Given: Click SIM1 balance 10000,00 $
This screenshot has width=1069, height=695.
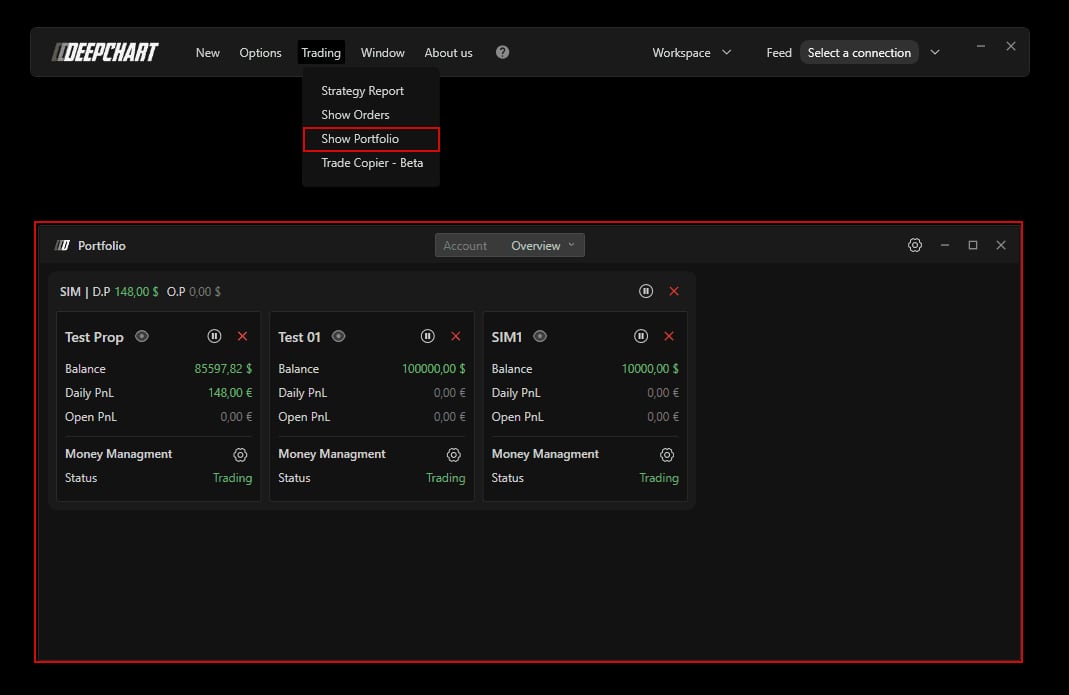Looking at the screenshot, I should click(x=650, y=369).
